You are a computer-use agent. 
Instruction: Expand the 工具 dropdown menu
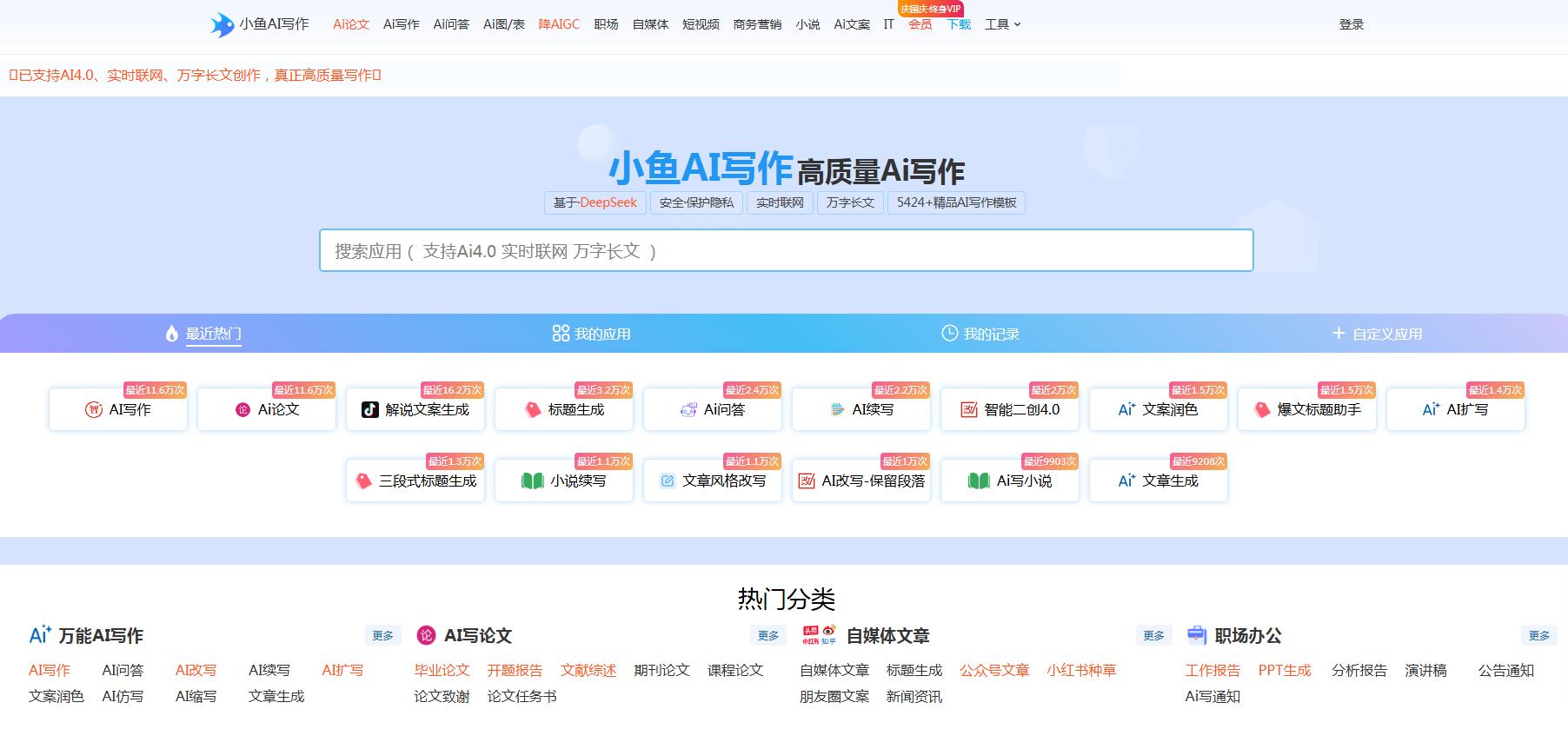(1002, 24)
